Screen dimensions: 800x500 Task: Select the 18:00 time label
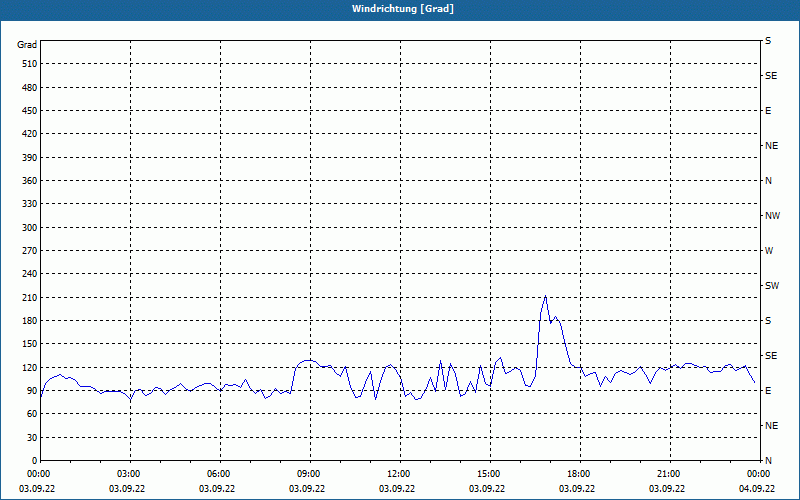(580, 474)
